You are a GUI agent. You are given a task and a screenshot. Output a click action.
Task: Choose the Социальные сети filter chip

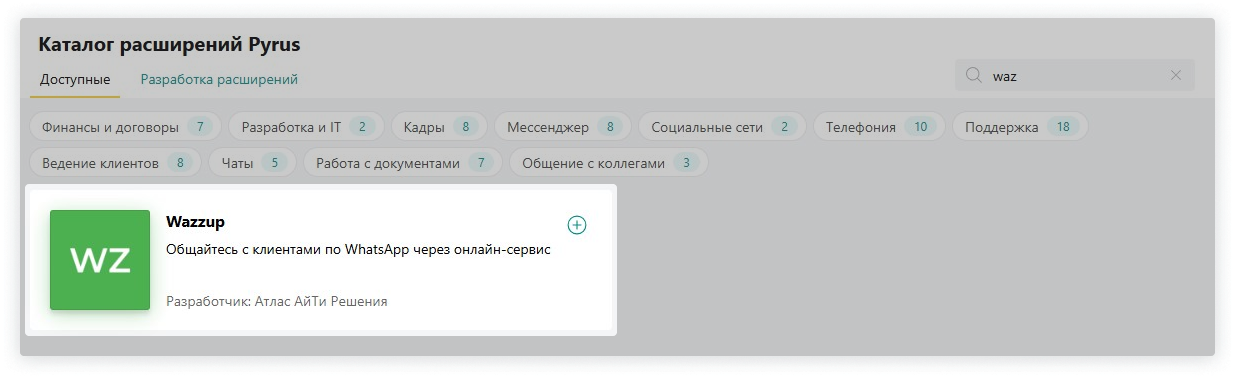click(721, 127)
